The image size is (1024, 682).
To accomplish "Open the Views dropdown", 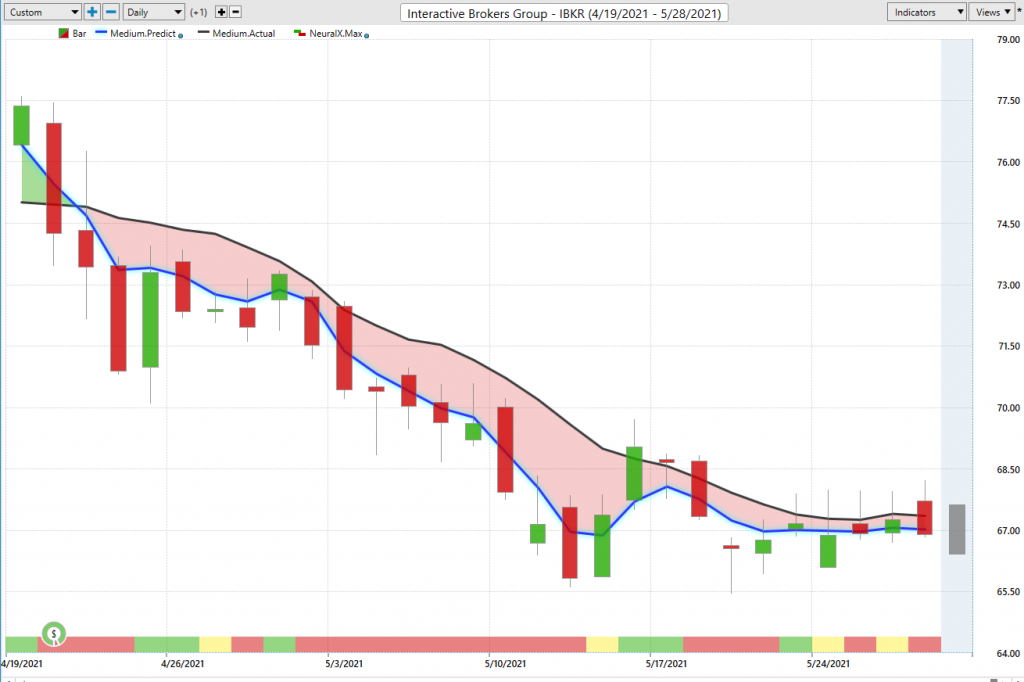I will [992, 12].
